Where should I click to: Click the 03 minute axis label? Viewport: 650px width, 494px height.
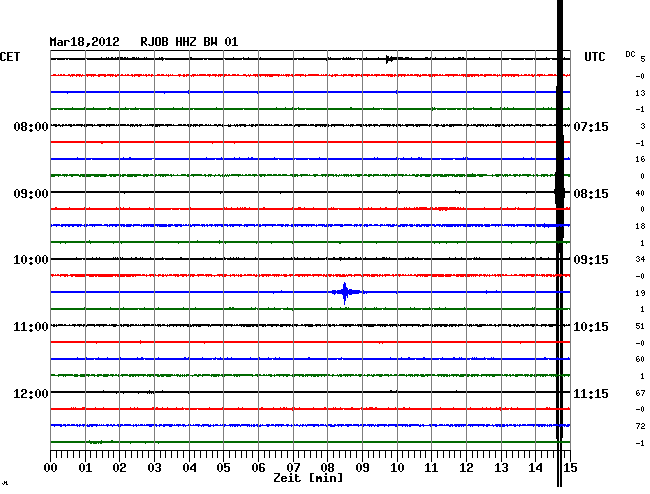tap(154, 468)
